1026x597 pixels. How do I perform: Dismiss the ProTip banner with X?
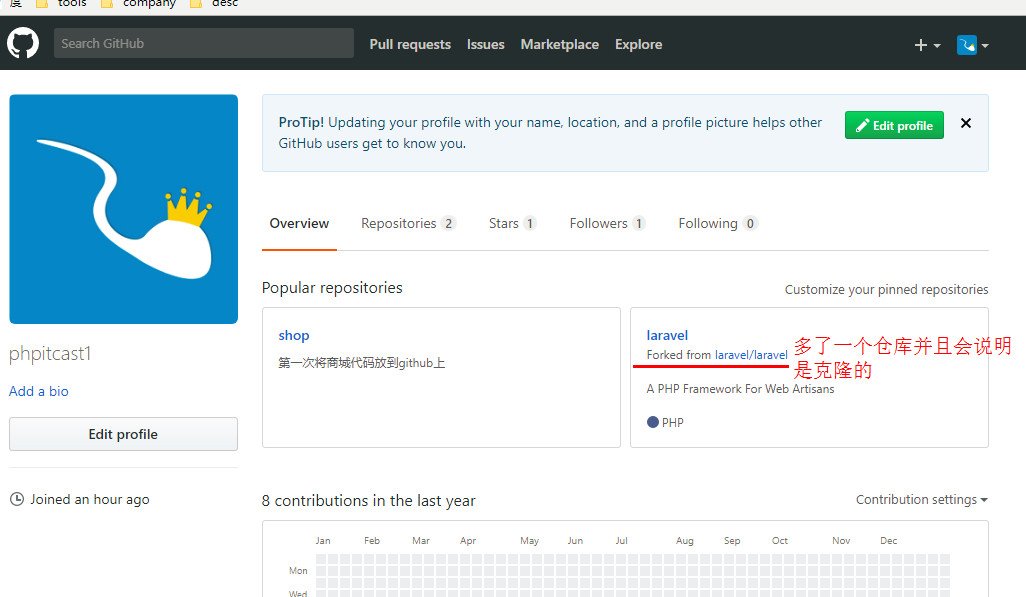[x=966, y=123]
